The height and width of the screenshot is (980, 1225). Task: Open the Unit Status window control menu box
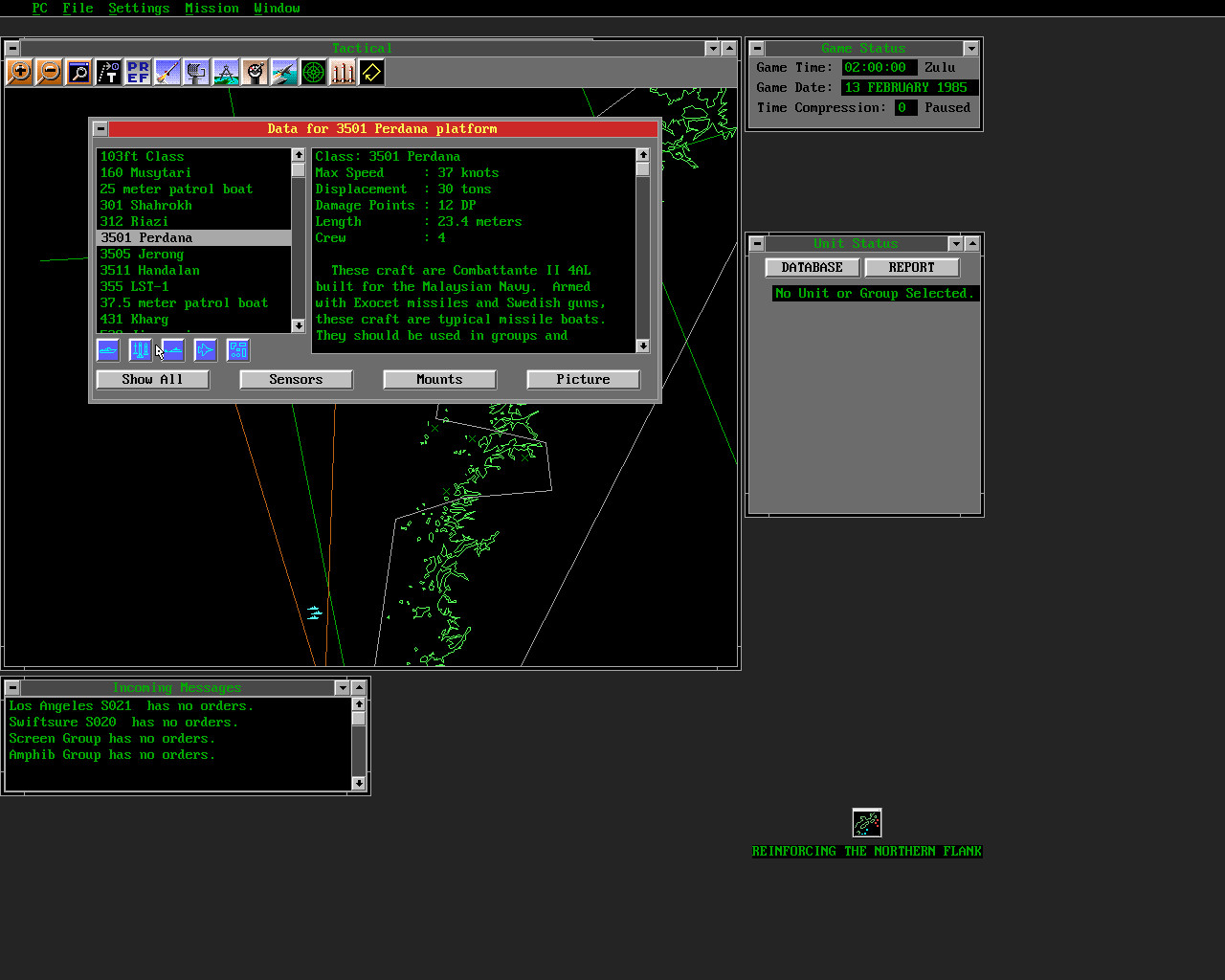pyautogui.click(x=757, y=244)
